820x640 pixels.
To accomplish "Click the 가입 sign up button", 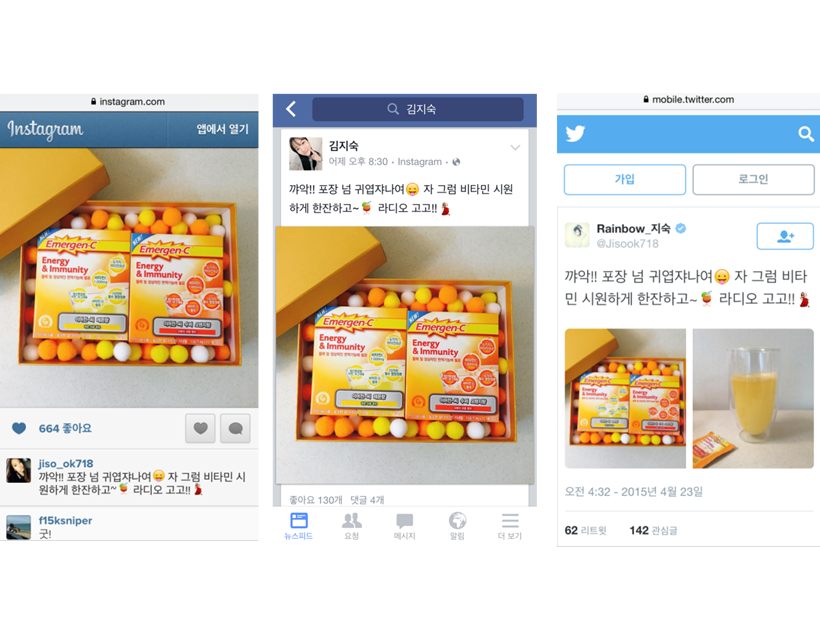I will [x=624, y=179].
